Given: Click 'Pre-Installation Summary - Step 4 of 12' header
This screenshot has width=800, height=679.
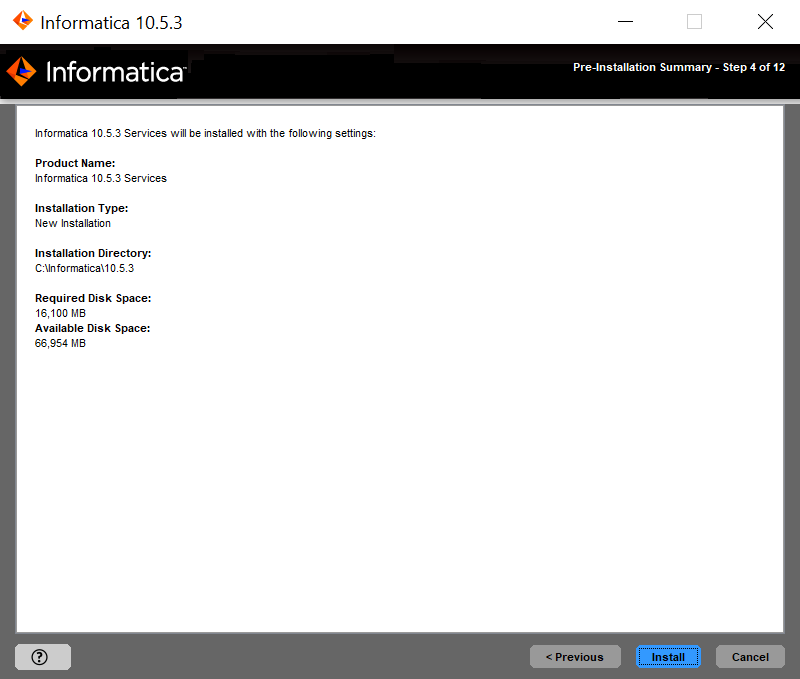Looking at the screenshot, I should tap(679, 67).
